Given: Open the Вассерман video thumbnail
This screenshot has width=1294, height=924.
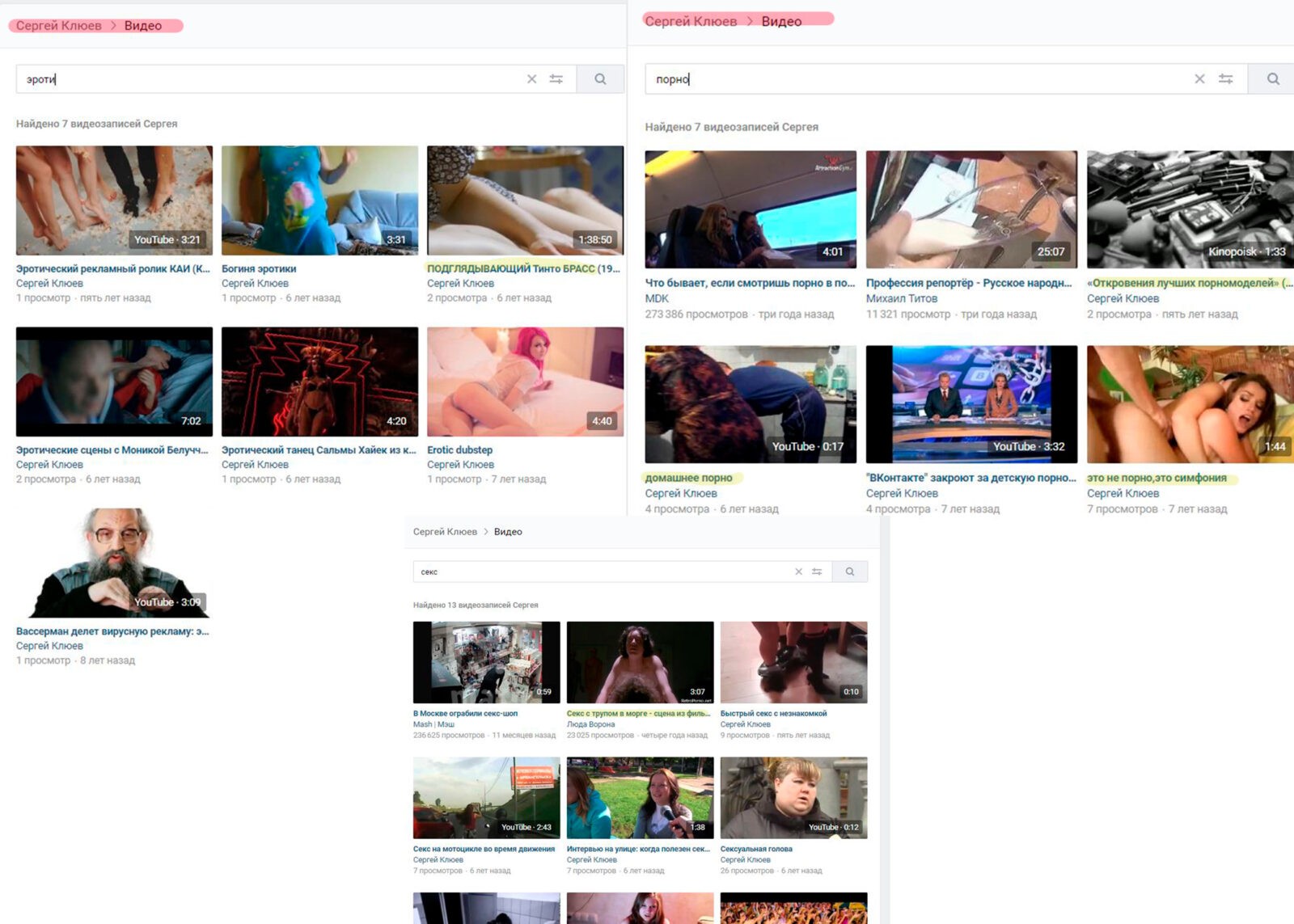Looking at the screenshot, I should (113, 563).
